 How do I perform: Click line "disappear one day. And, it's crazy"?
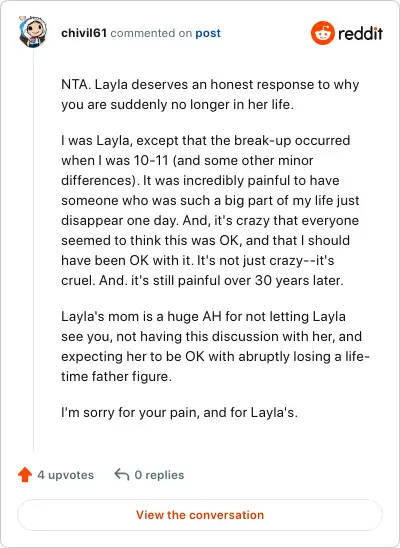[210, 221]
